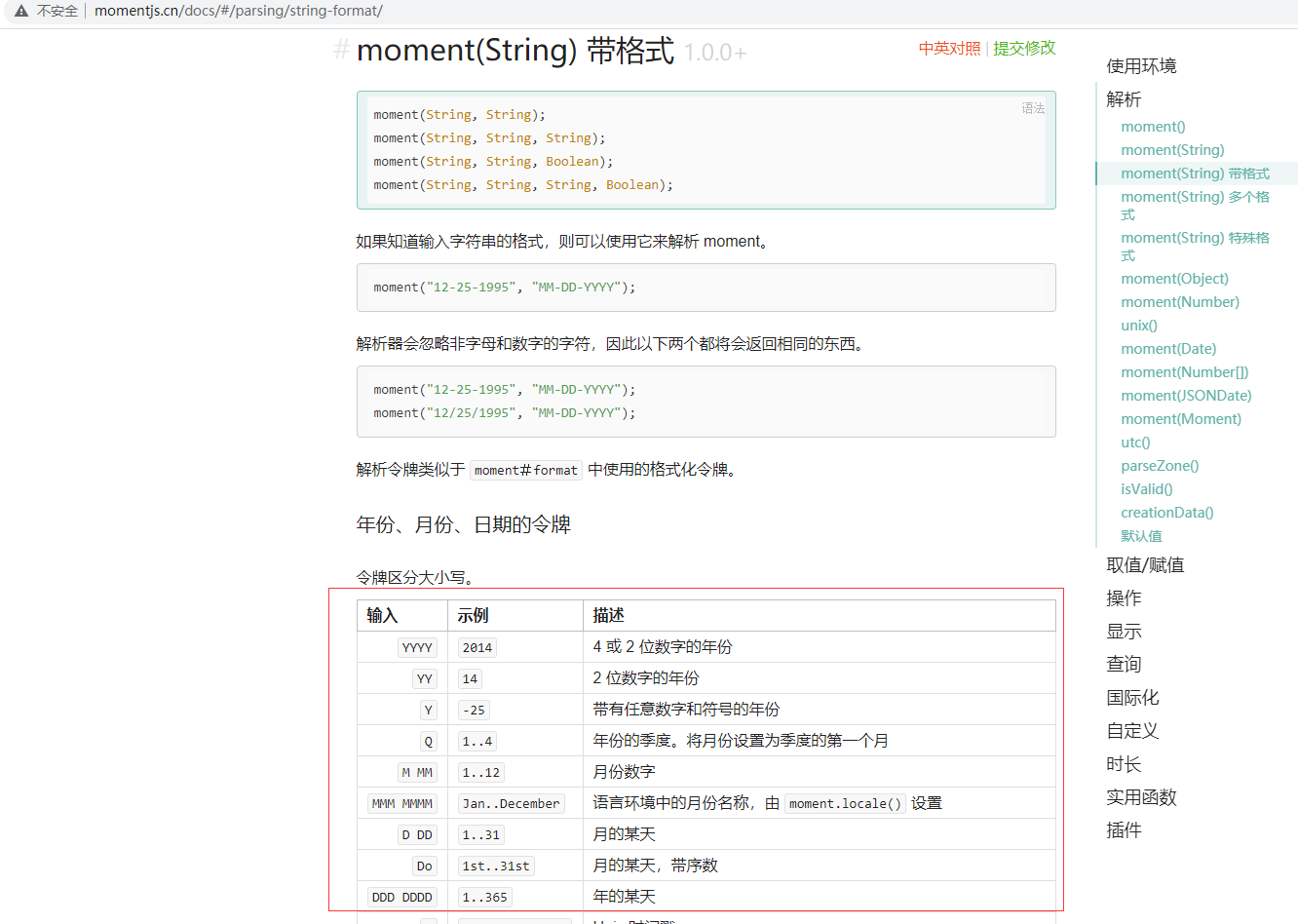1298x924 pixels.
Task: Click the example value 1..365
Action: click(x=485, y=897)
